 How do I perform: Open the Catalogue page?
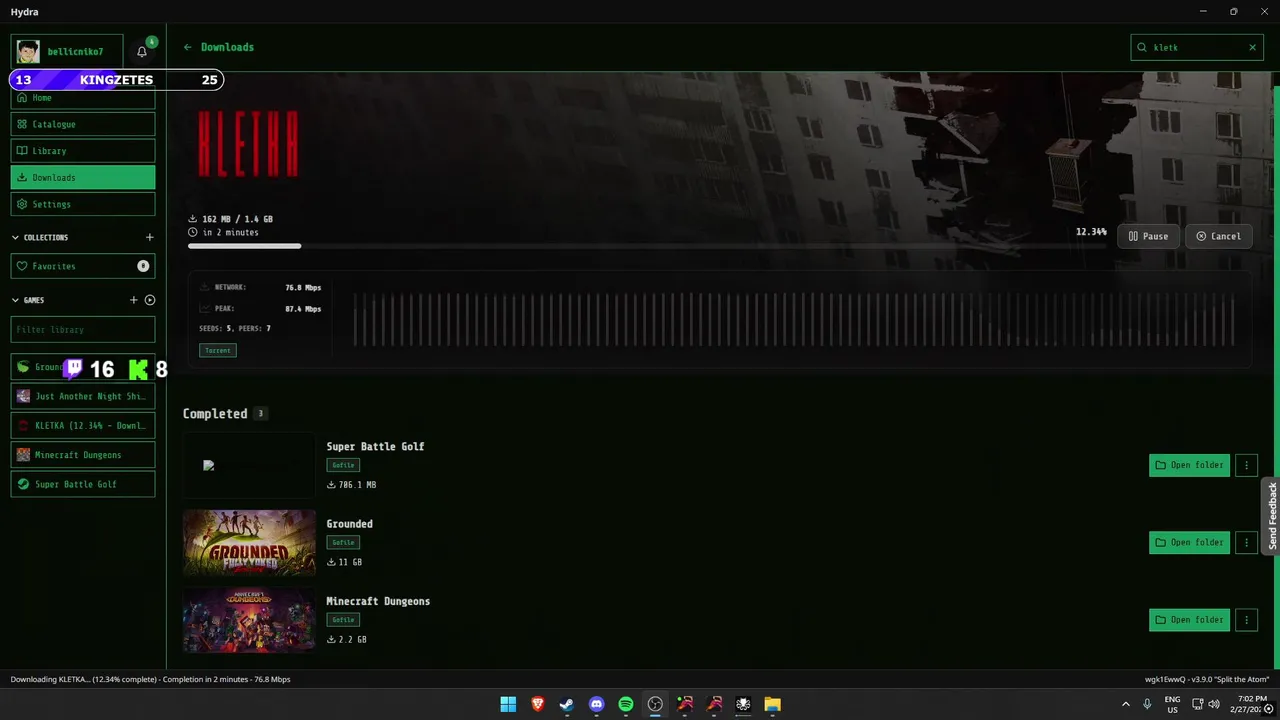pos(83,124)
